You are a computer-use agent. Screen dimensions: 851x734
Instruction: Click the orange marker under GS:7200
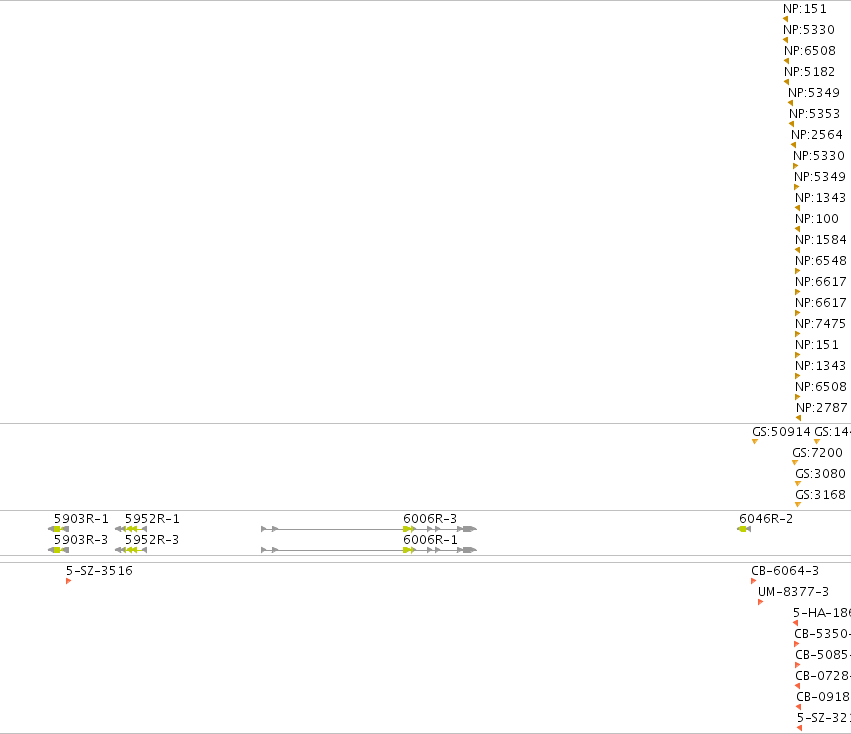(x=795, y=463)
